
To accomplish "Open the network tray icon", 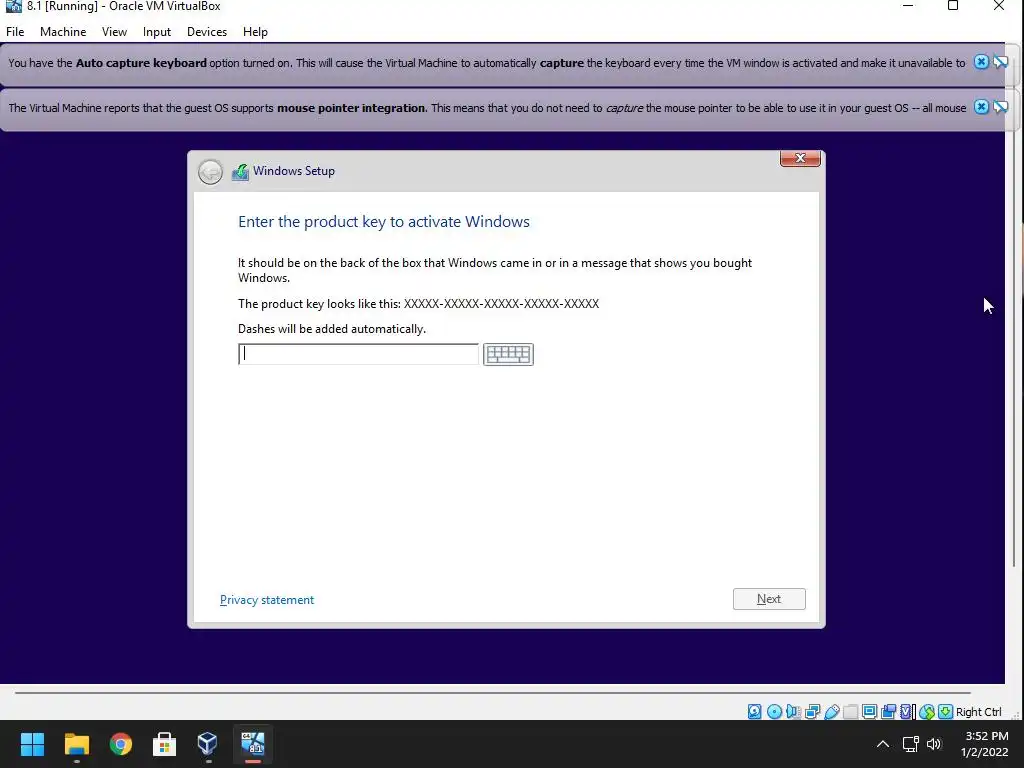I will click(x=910, y=744).
